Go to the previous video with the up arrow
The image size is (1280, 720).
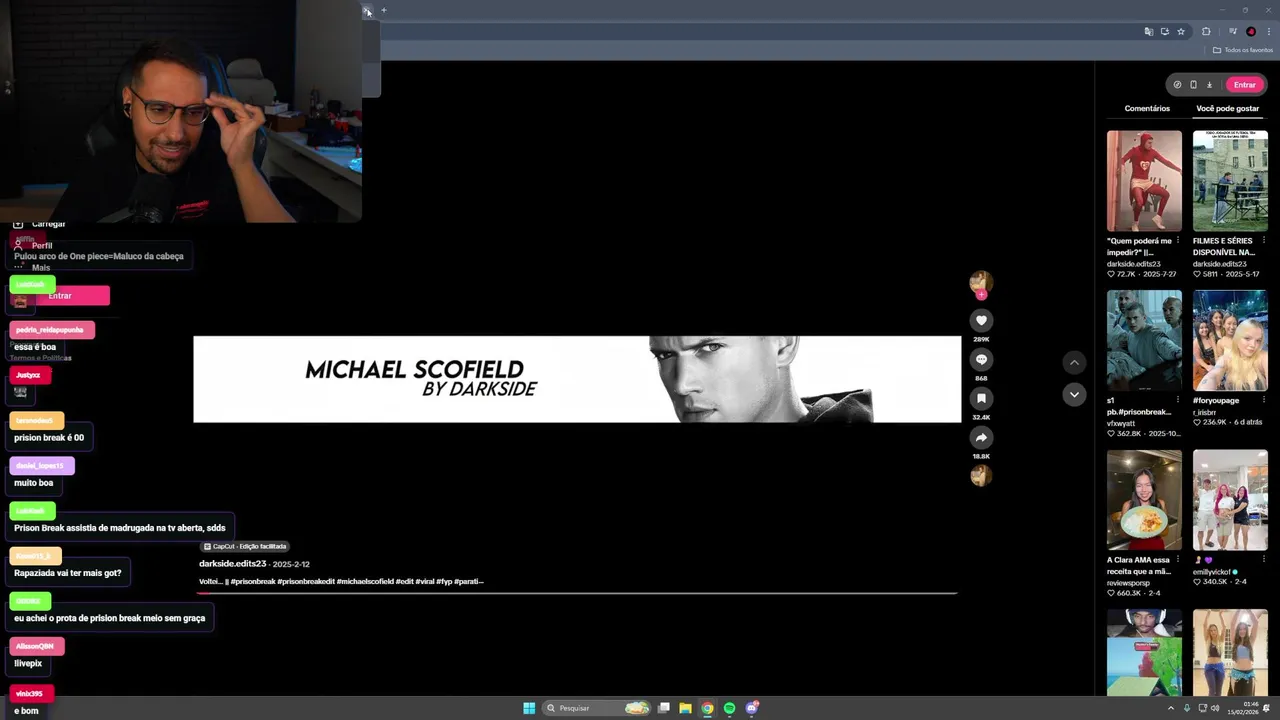[1074, 362]
